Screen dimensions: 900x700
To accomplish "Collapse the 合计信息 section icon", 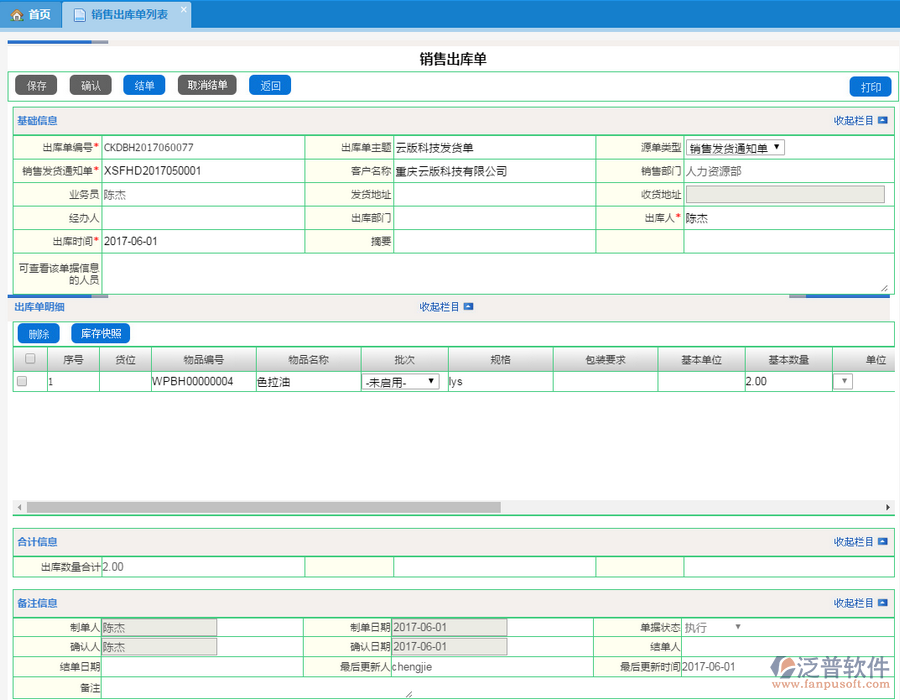I will click(x=882, y=542).
